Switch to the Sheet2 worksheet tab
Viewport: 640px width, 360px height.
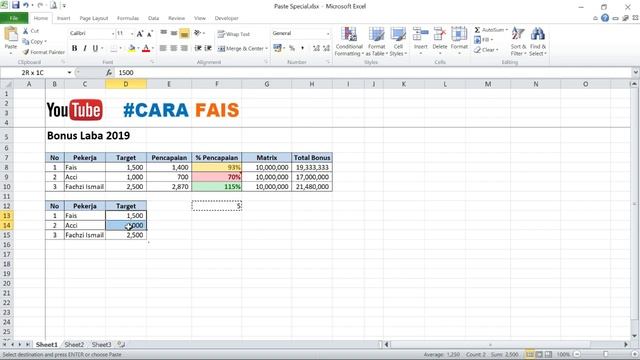pos(74,344)
